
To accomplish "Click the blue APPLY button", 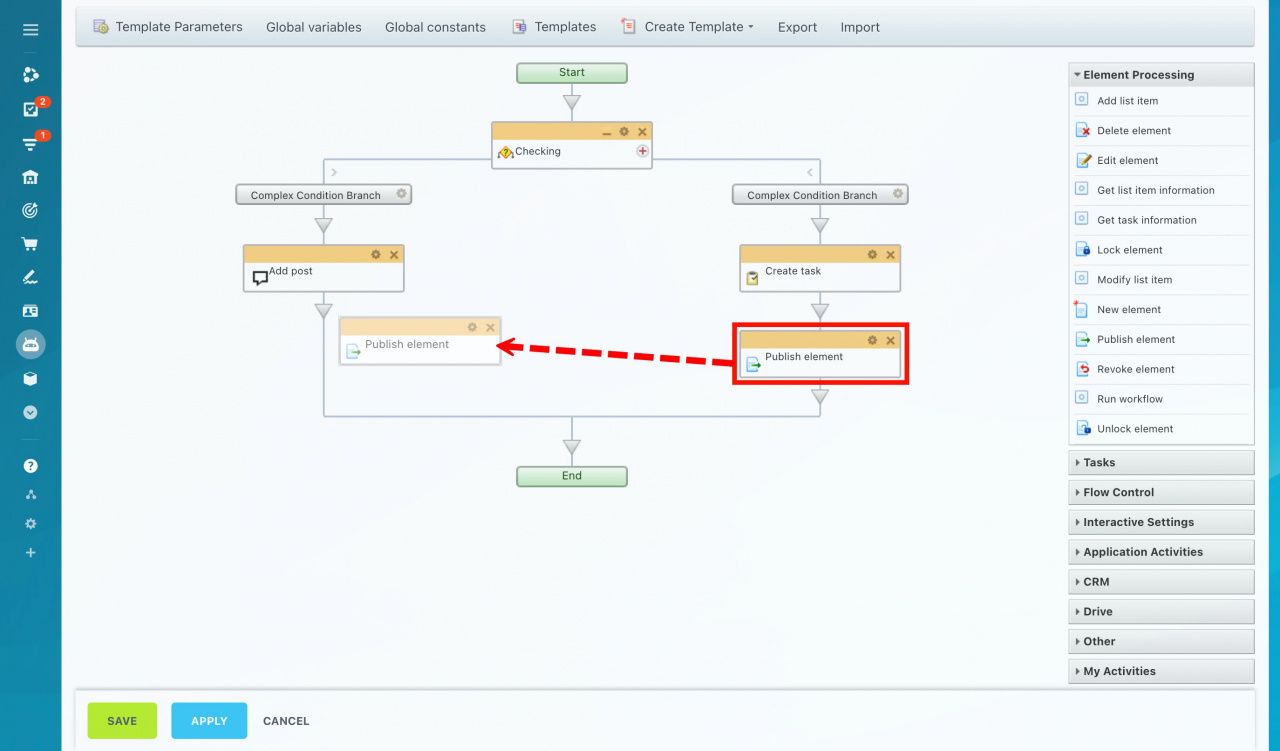I will 209,721.
